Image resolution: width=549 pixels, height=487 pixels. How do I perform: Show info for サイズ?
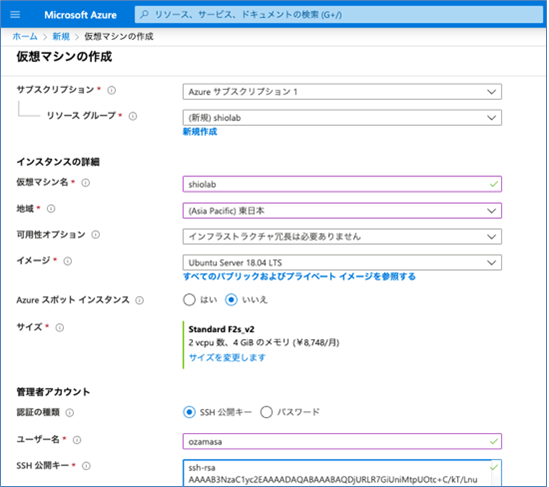click(60, 328)
